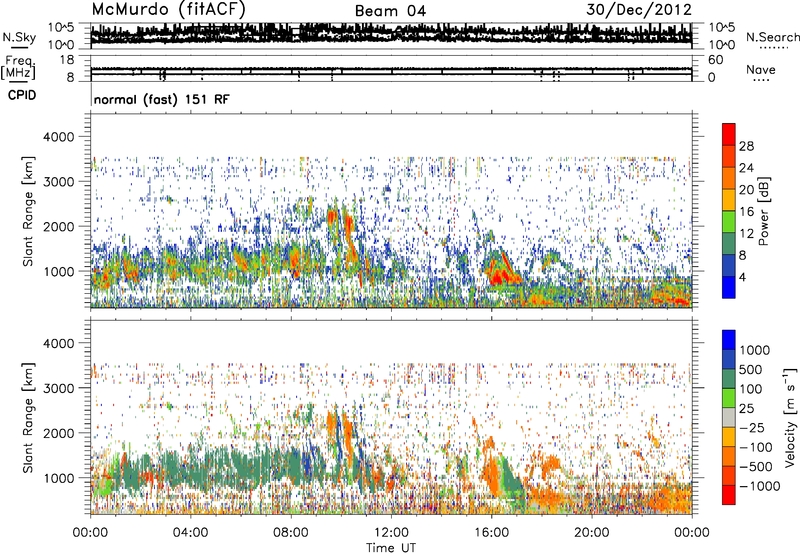Click the Freq. [MHz] axis label
800x554 pixels.
tap(19, 67)
